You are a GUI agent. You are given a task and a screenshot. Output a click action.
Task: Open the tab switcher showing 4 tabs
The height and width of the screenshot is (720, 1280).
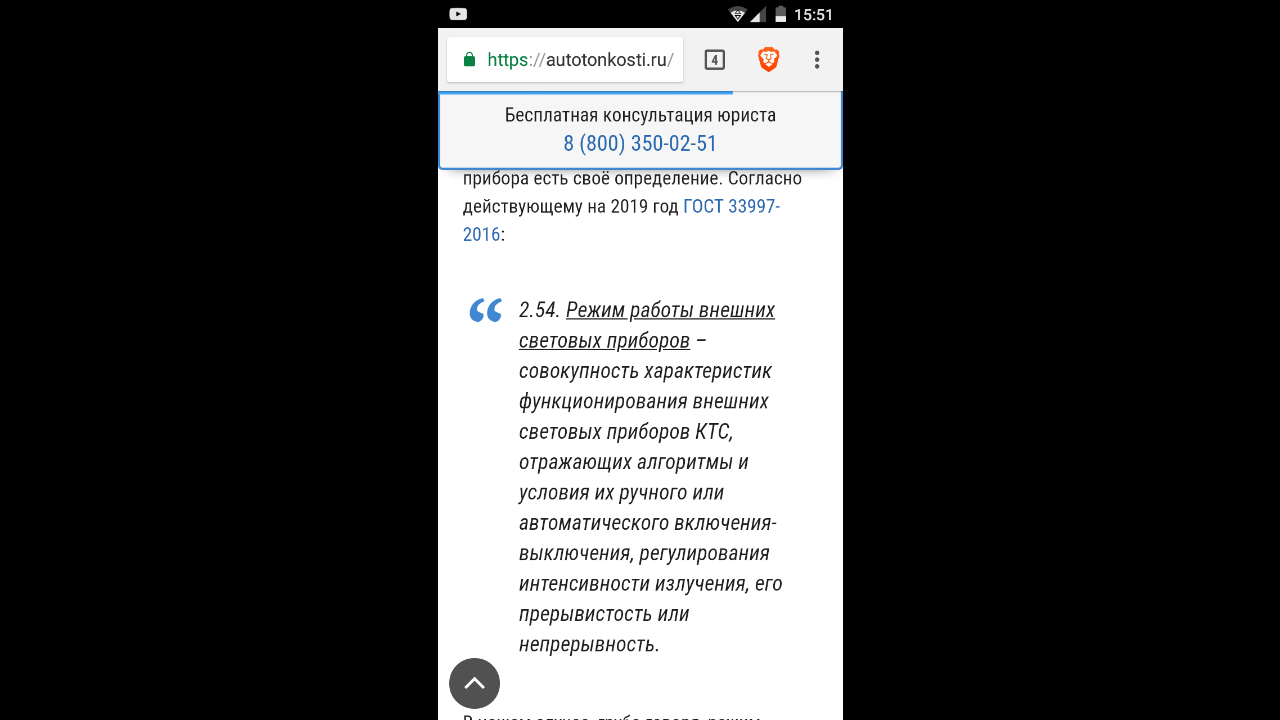(x=714, y=60)
